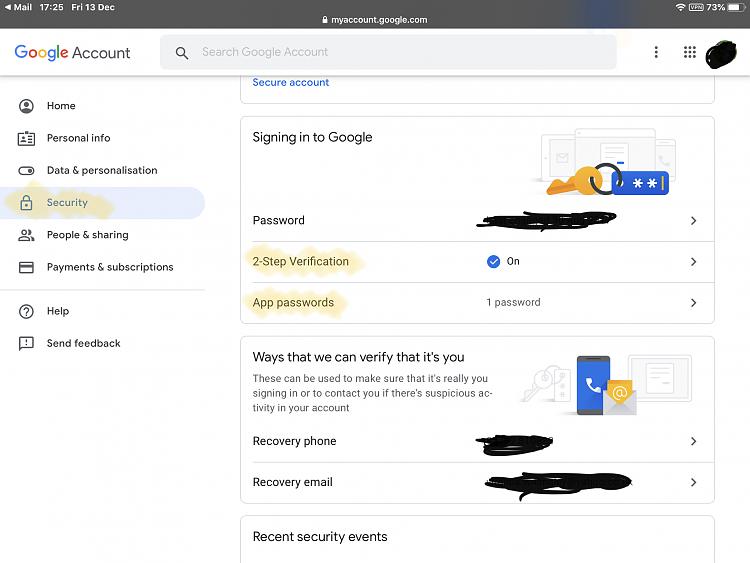Click the 'On' status text
The width and height of the screenshot is (750, 563).
(513, 261)
